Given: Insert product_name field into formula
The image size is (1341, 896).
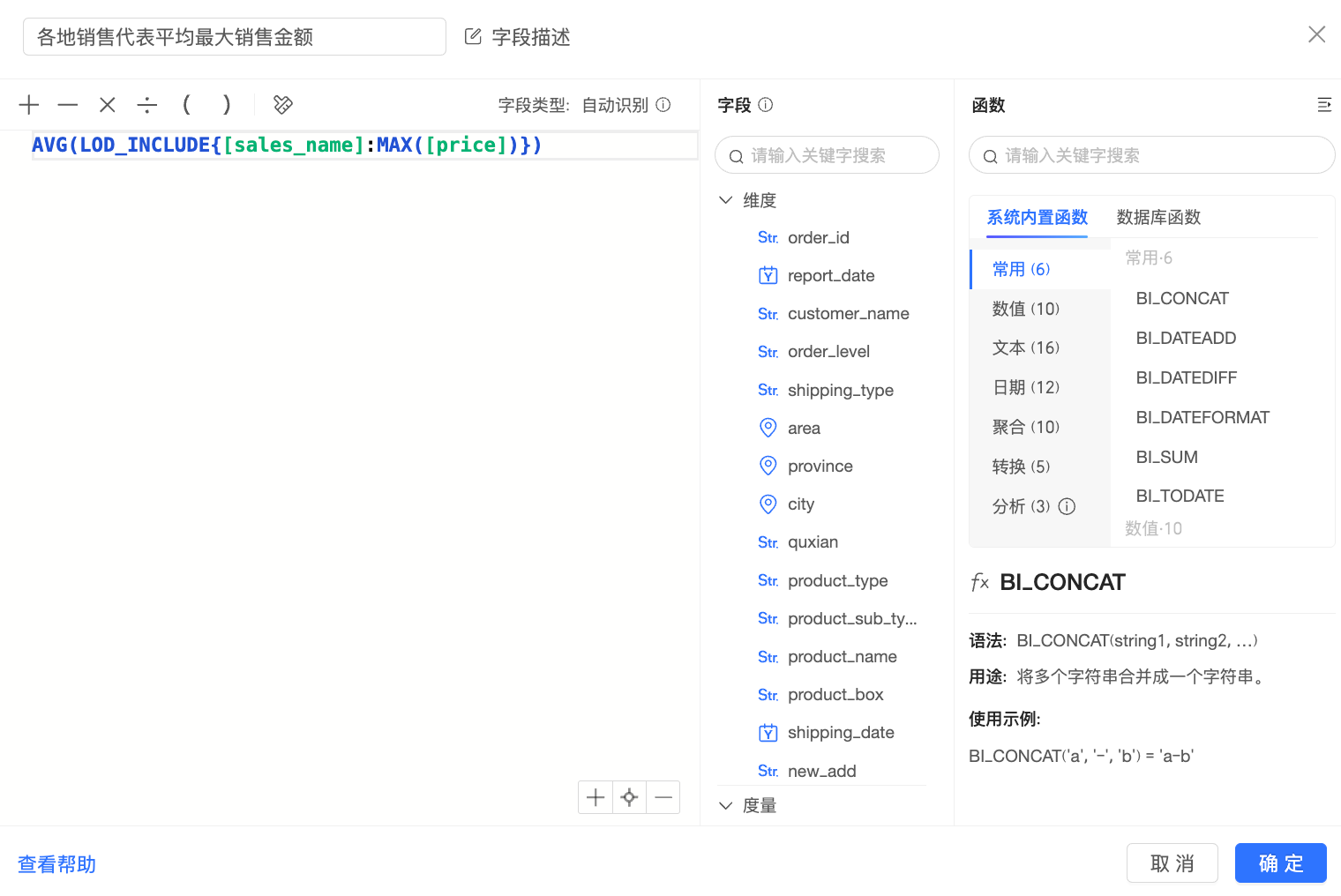Looking at the screenshot, I should coord(842,656).
